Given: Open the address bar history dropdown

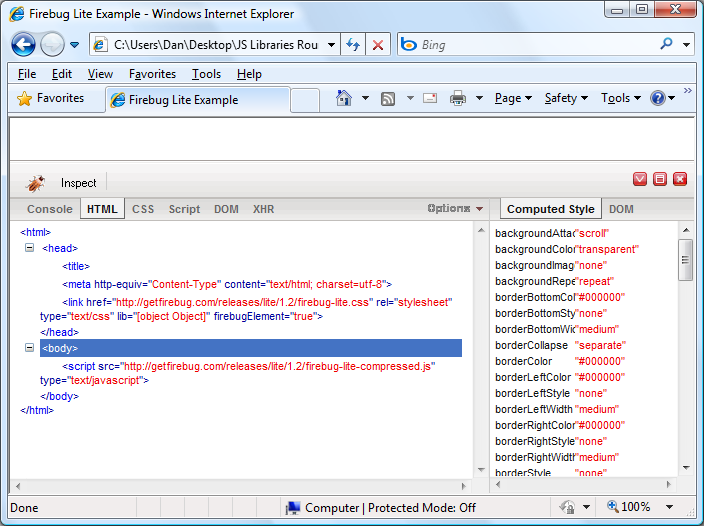Looking at the screenshot, I should [331, 44].
